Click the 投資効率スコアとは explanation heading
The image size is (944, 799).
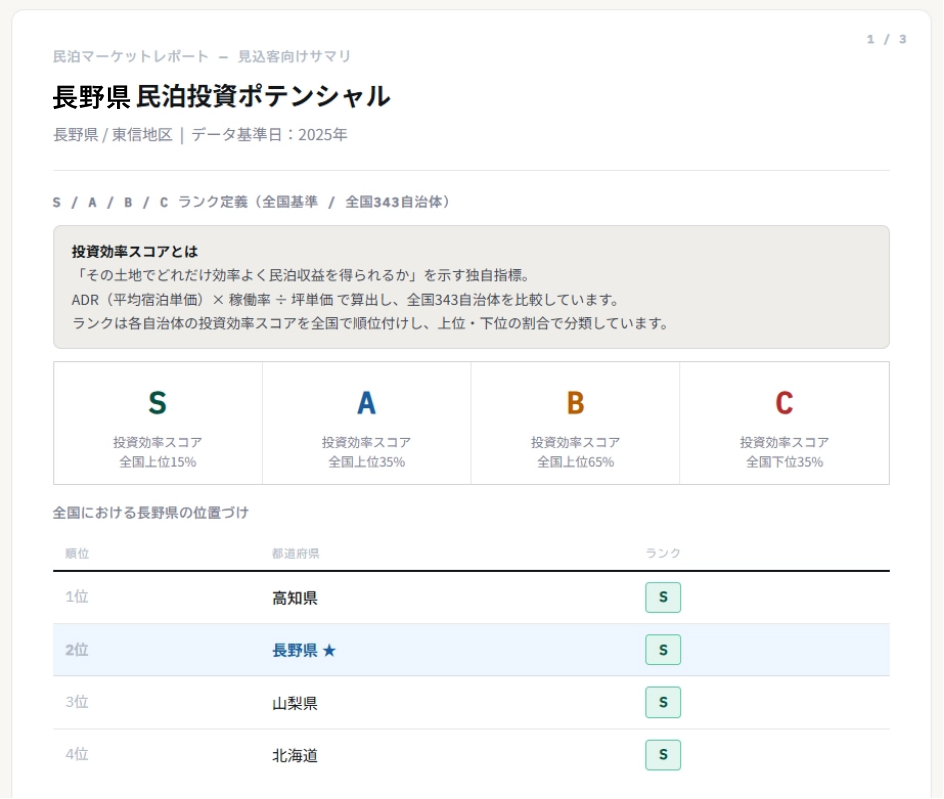[135, 252]
